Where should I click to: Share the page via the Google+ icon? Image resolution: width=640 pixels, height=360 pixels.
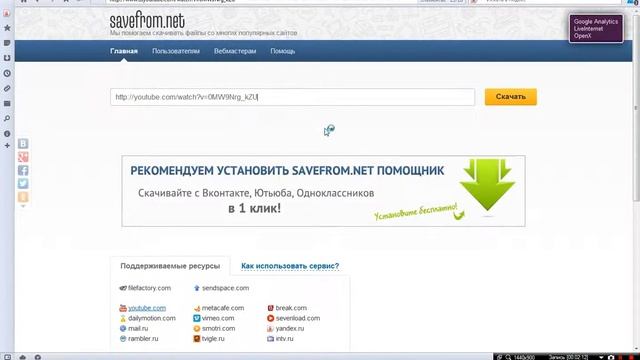pos(23,157)
